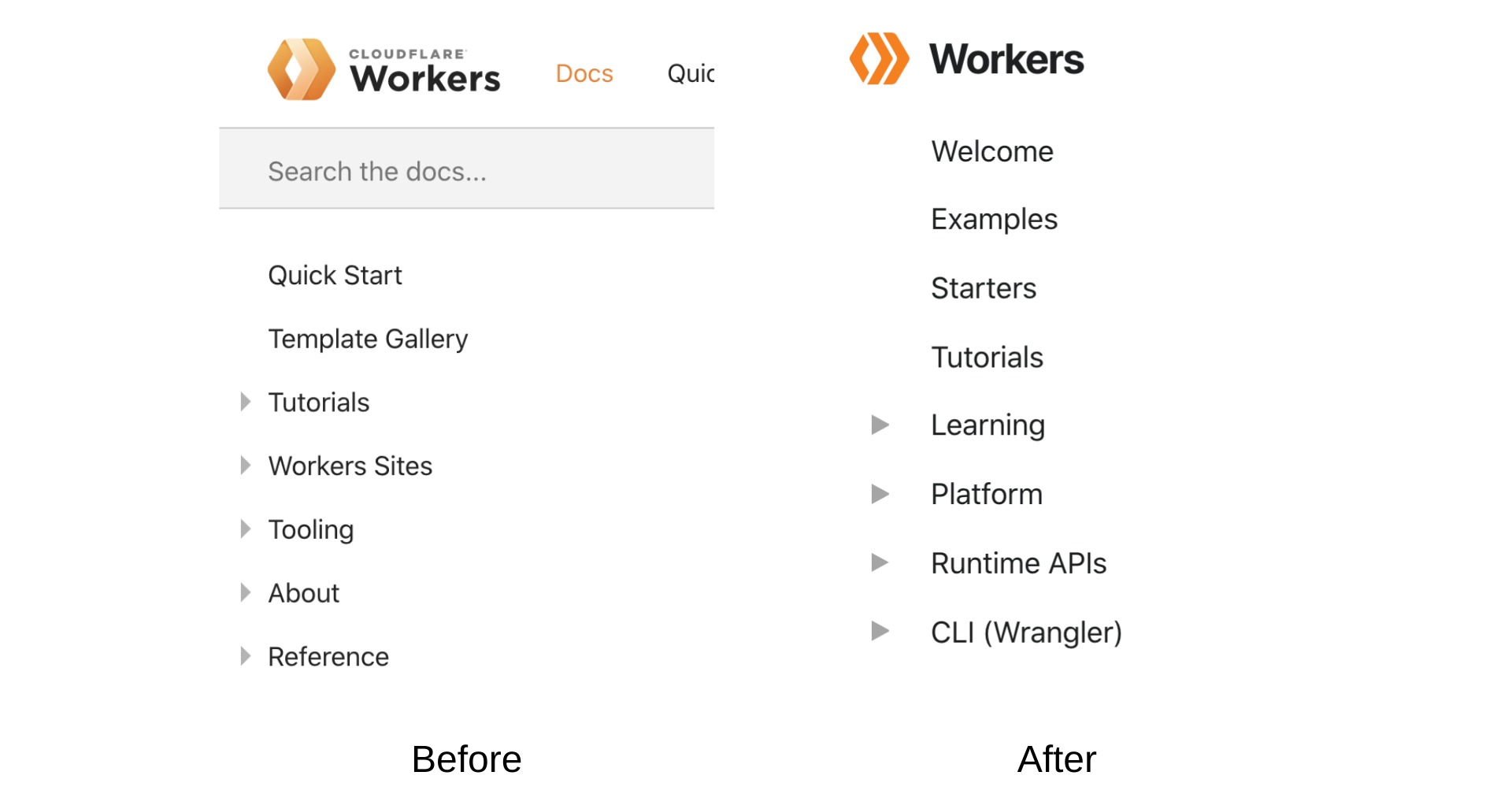The width and height of the screenshot is (1512, 794).
Task: Open the Template Gallery link
Action: tap(369, 339)
